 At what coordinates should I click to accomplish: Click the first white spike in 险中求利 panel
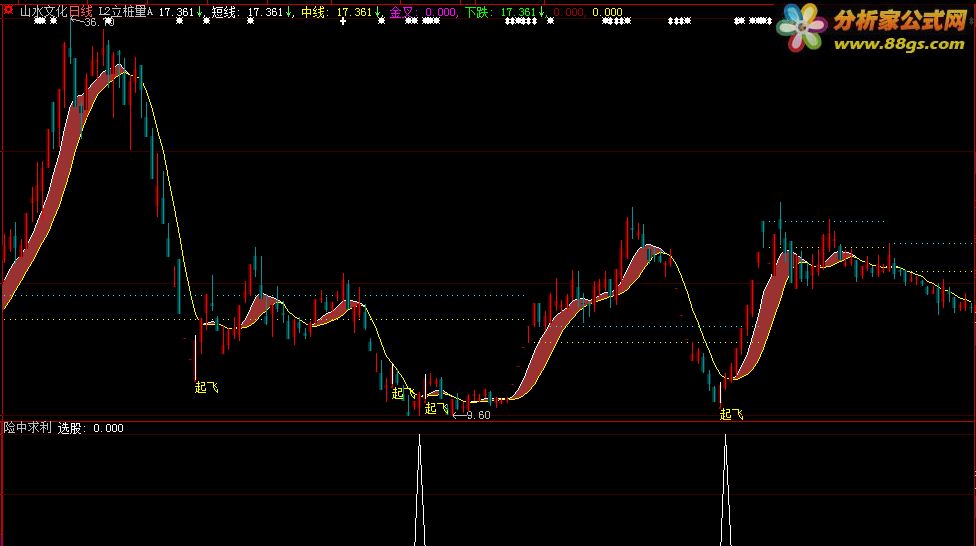click(x=420, y=490)
